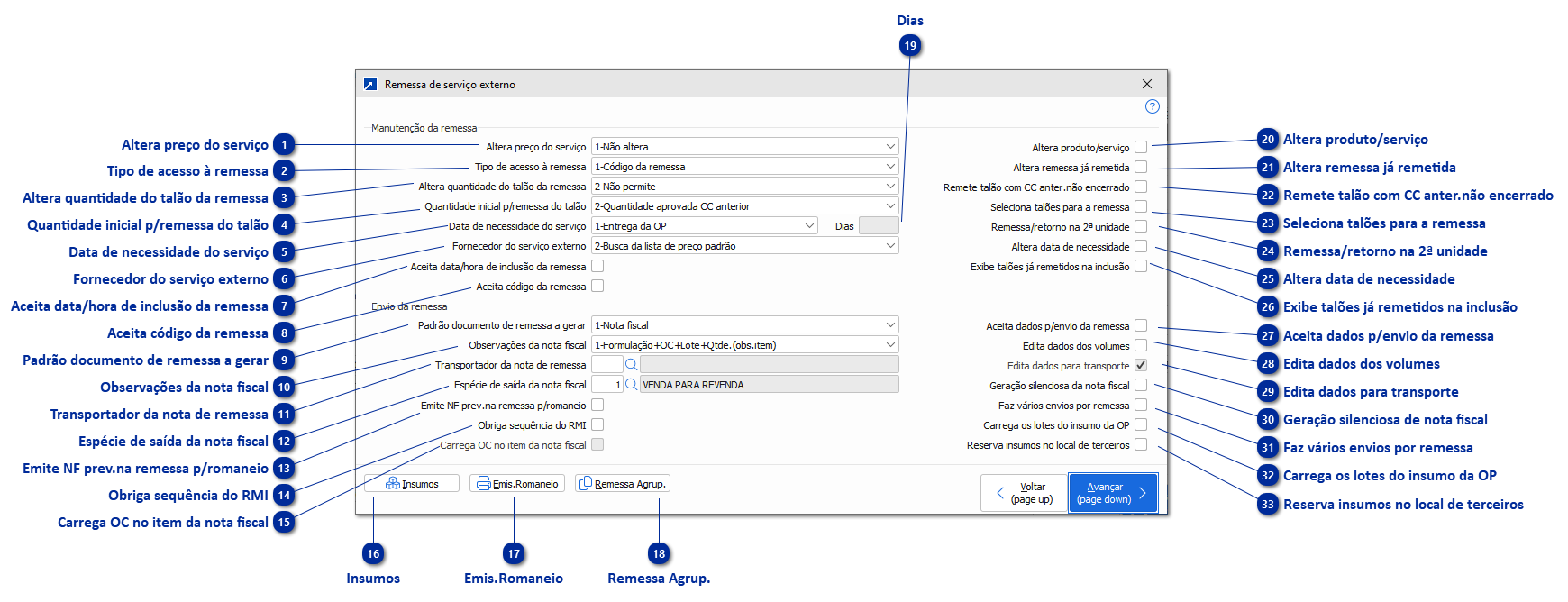Expand Fornecedor do serviço externo dropdown

point(745,246)
